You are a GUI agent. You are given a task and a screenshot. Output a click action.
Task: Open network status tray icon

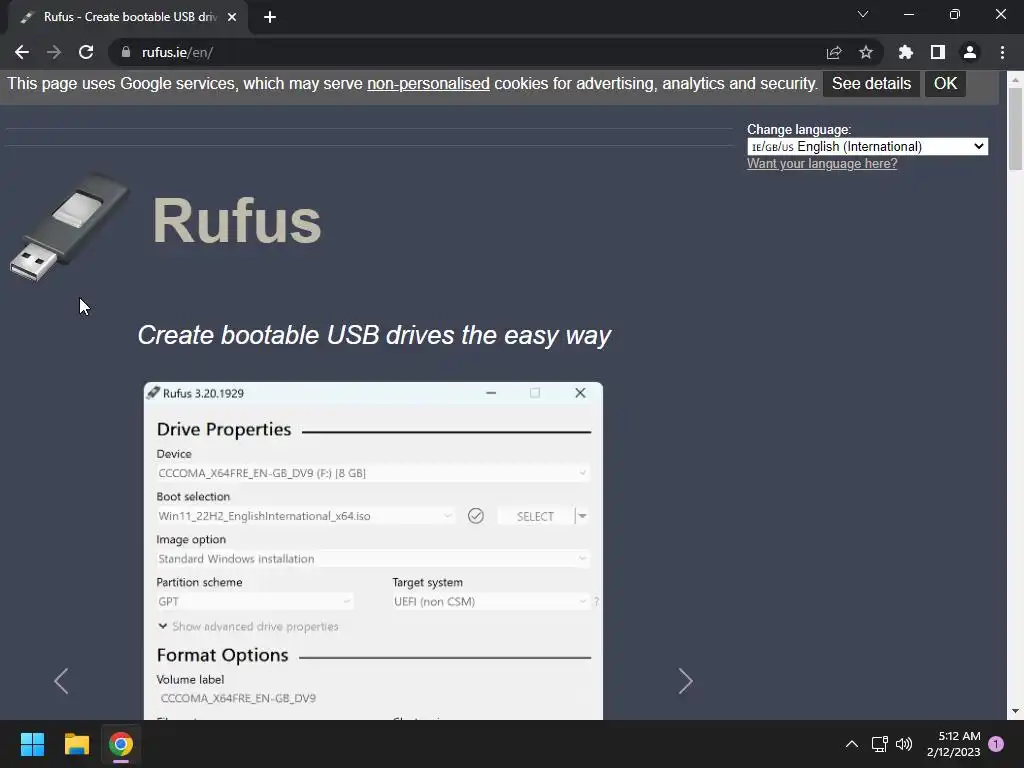[879, 744]
